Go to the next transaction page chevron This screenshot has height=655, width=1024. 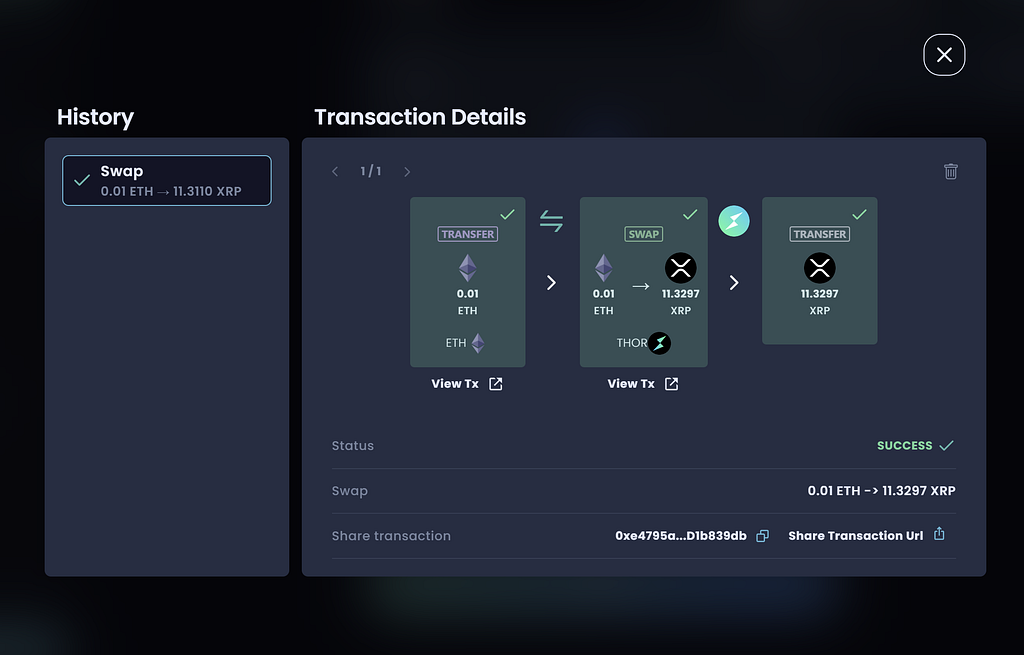(407, 171)
